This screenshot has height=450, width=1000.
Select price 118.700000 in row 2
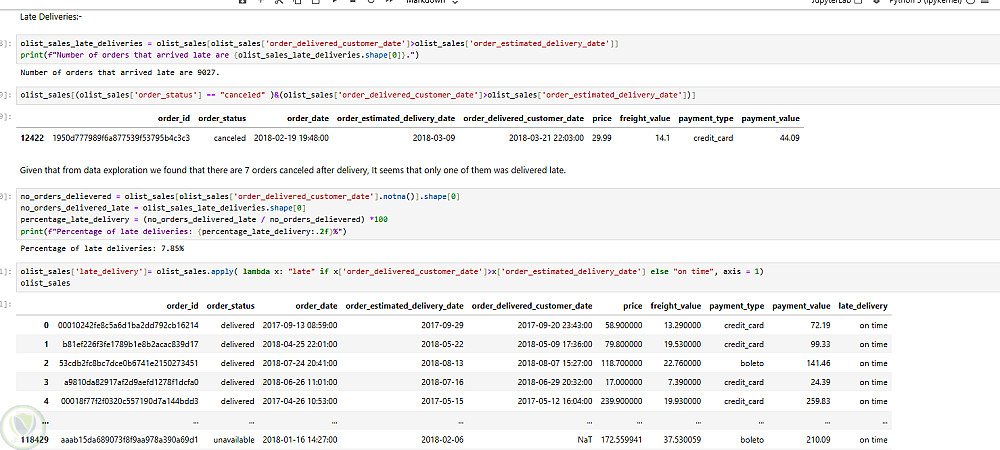coord(621,363)
